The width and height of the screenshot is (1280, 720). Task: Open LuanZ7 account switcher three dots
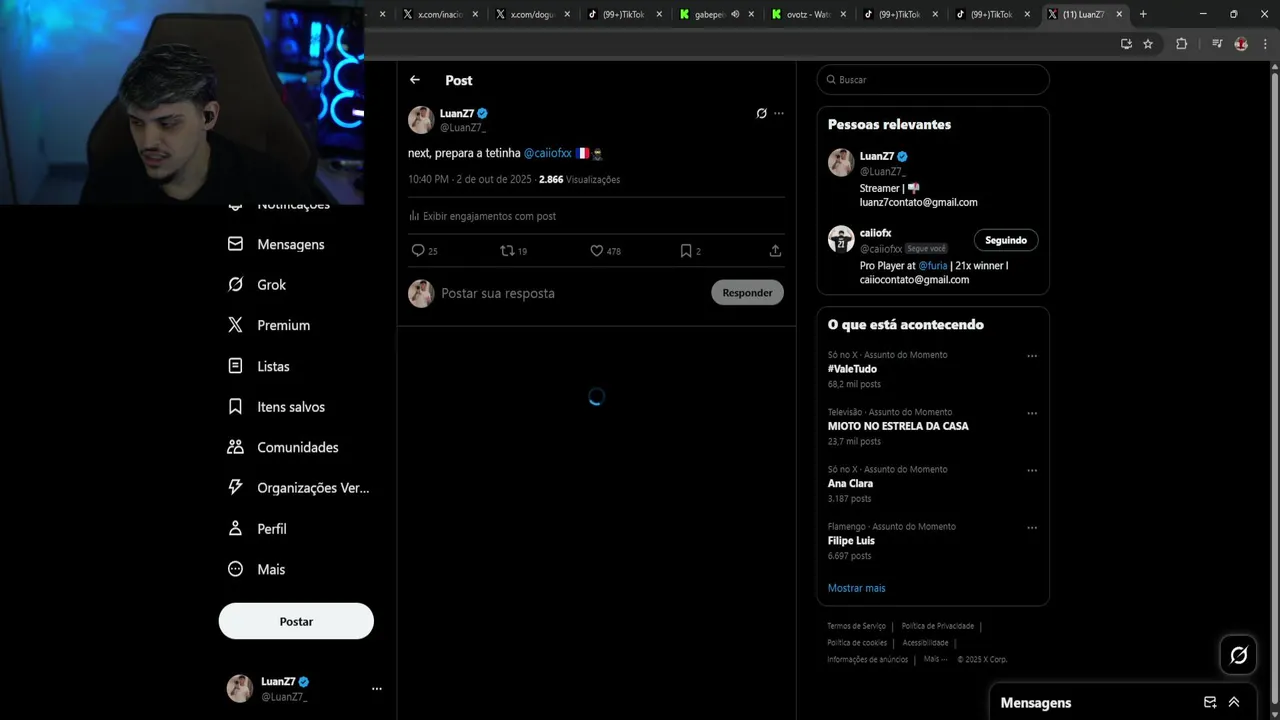(x=377, y=689)
